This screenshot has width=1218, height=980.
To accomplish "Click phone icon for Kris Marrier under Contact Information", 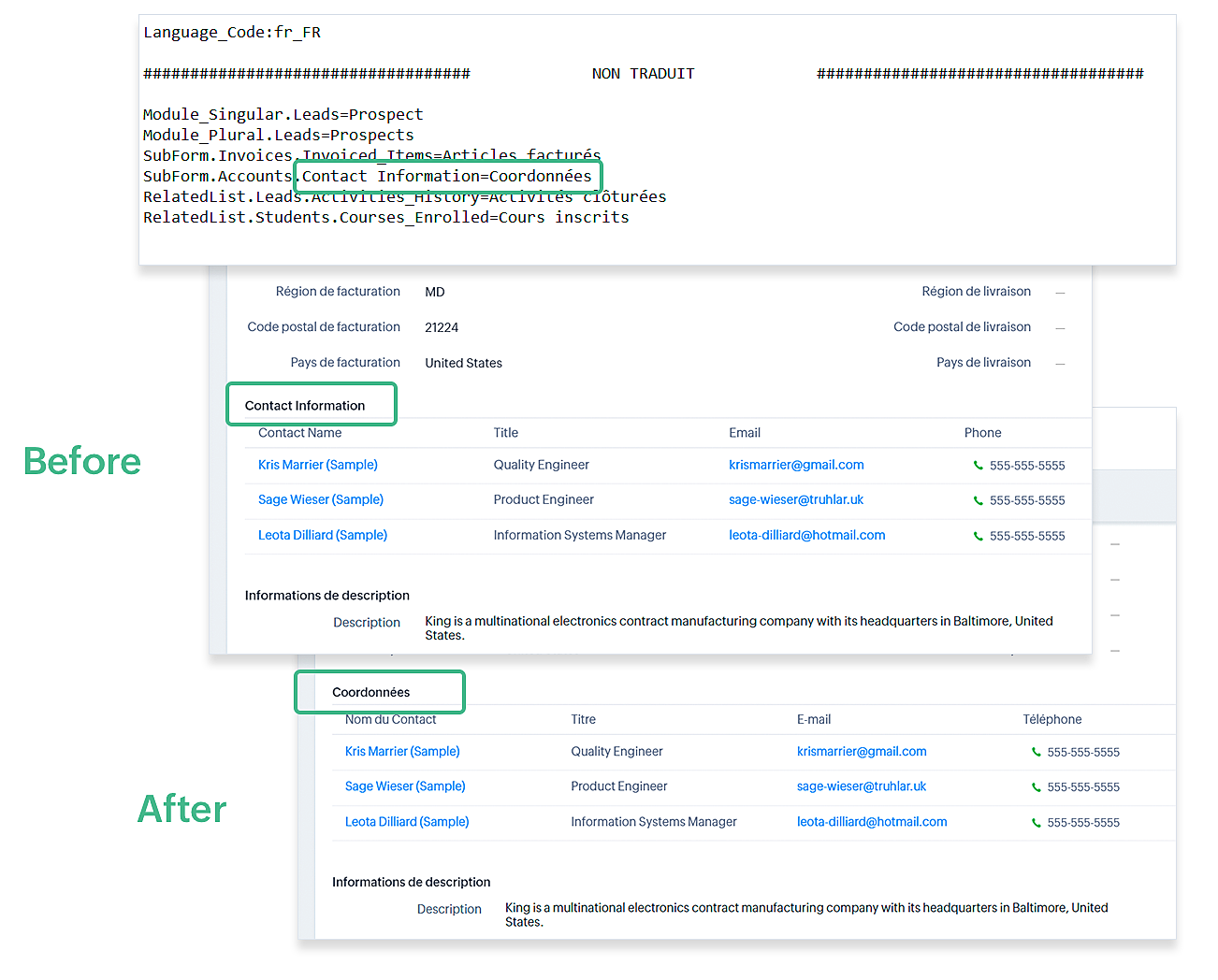I will [x=979, y=466].
